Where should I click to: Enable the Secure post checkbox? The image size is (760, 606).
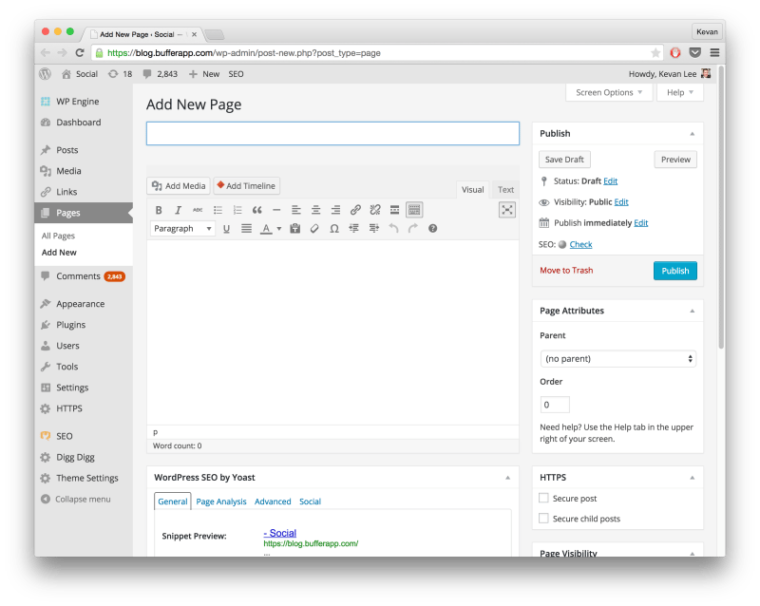544,498
